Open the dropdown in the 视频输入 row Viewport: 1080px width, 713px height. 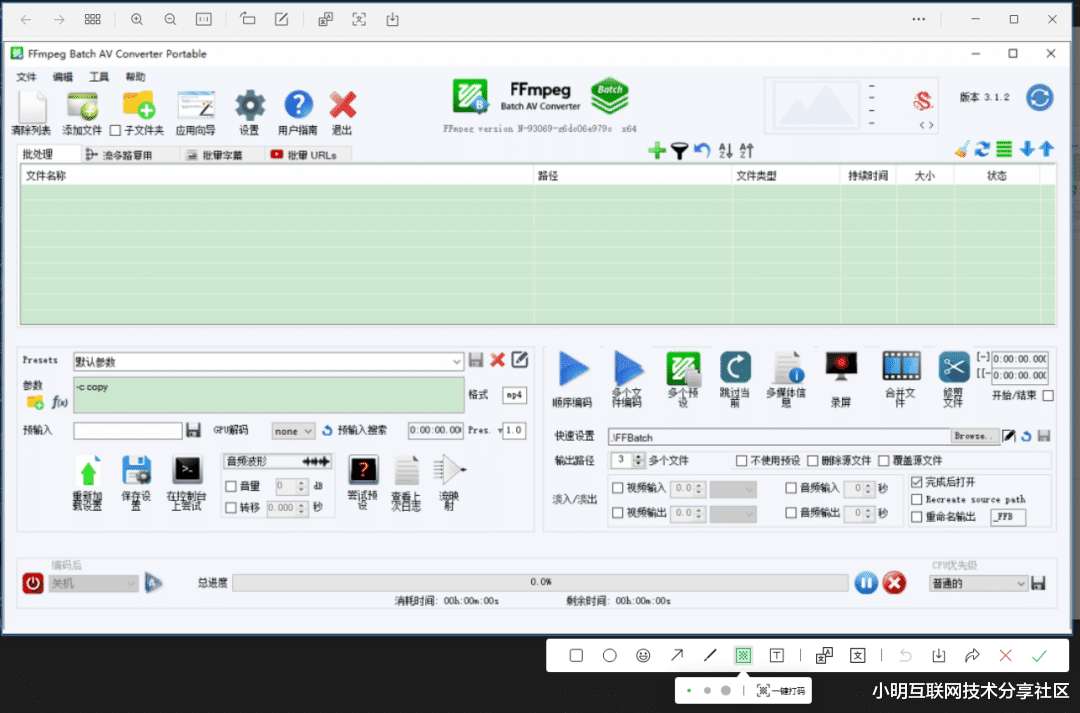(733, 489)
